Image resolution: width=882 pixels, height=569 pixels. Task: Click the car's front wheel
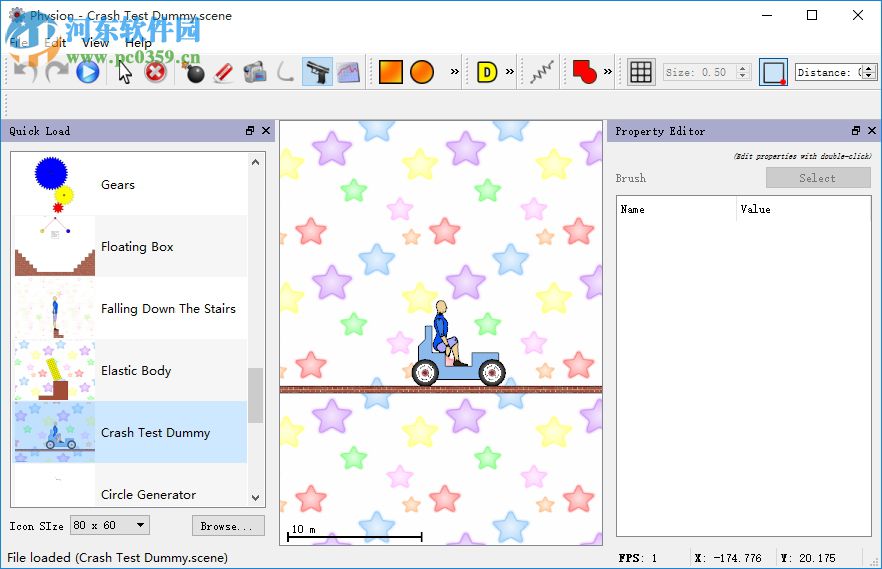[492, 372]
